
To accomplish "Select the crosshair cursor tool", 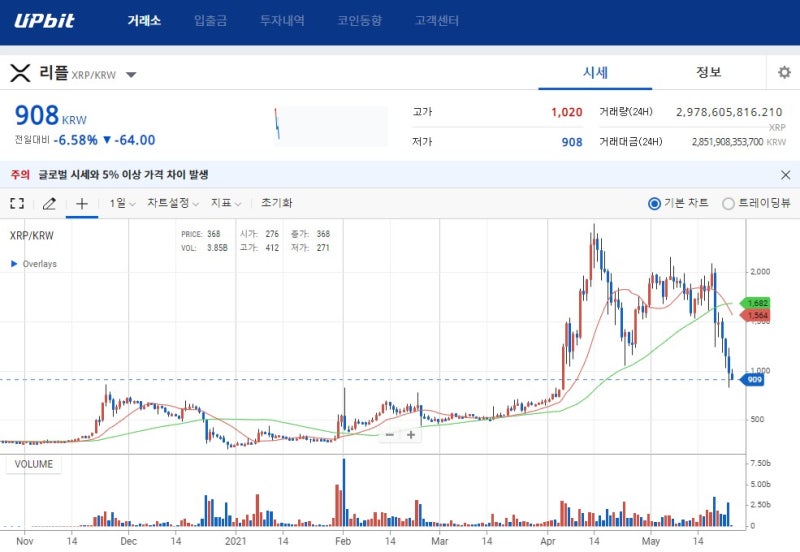I will point(82,204).
